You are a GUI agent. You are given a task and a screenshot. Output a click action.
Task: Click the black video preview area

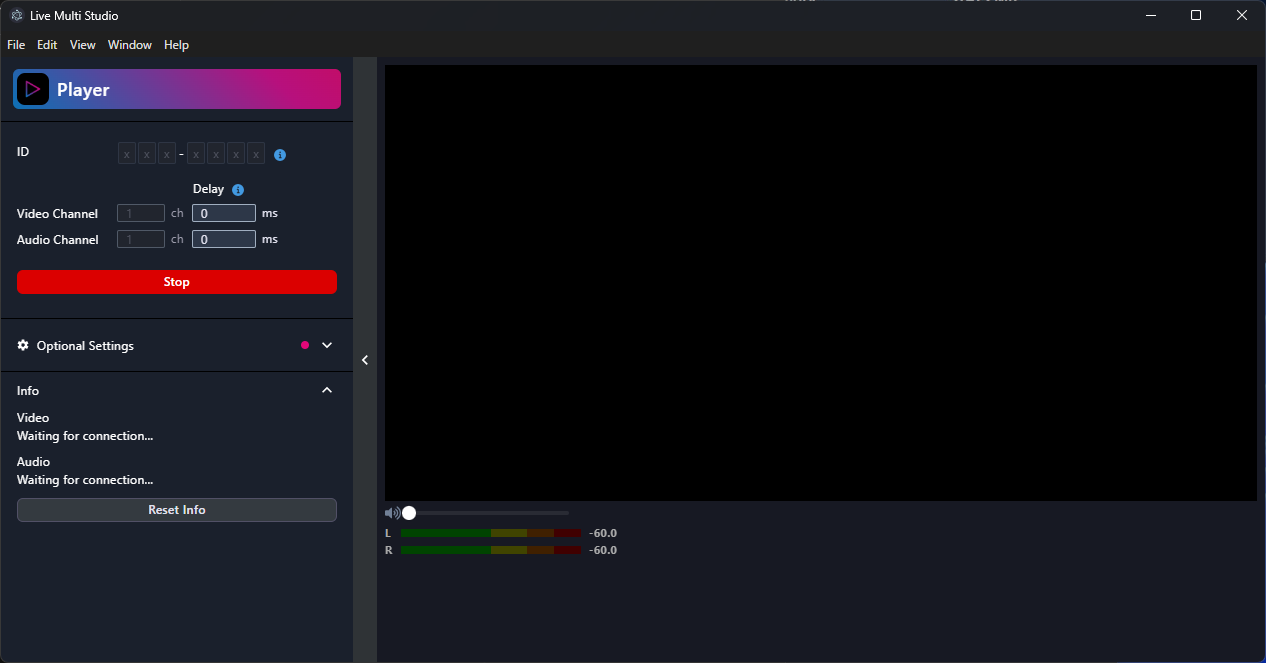click(x=820, y=283)
